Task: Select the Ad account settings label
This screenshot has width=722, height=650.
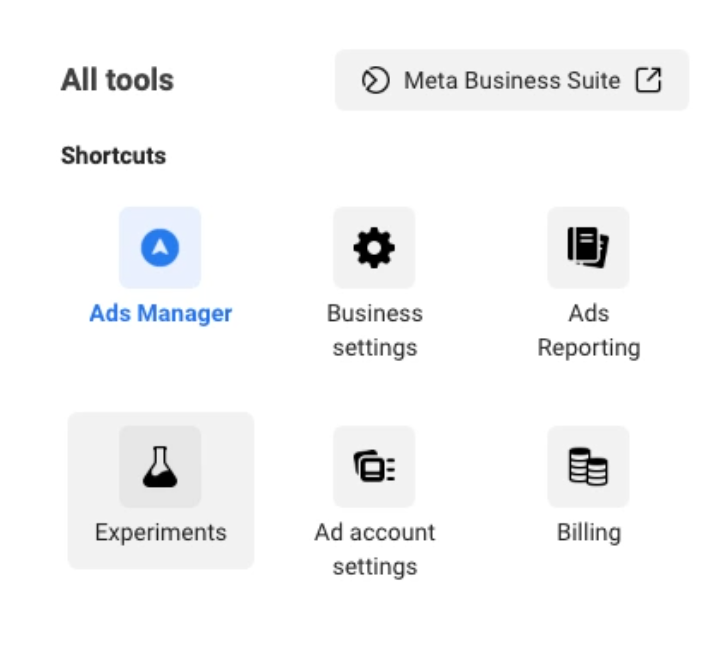Action: point(375,550)
